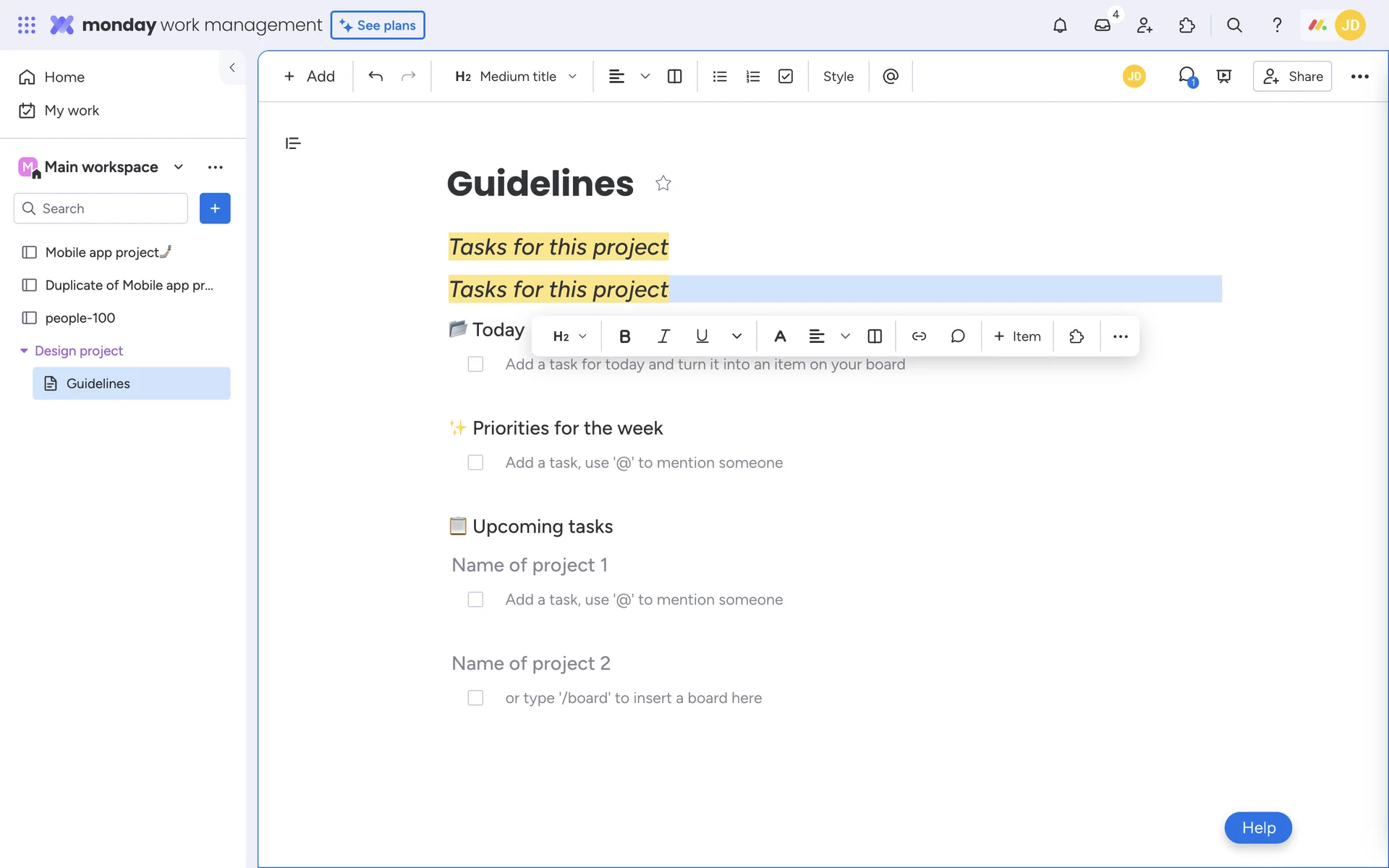Open text color picker in floating toolbar
Viewport: 1389px width, 868px height.
pos(780,336)
